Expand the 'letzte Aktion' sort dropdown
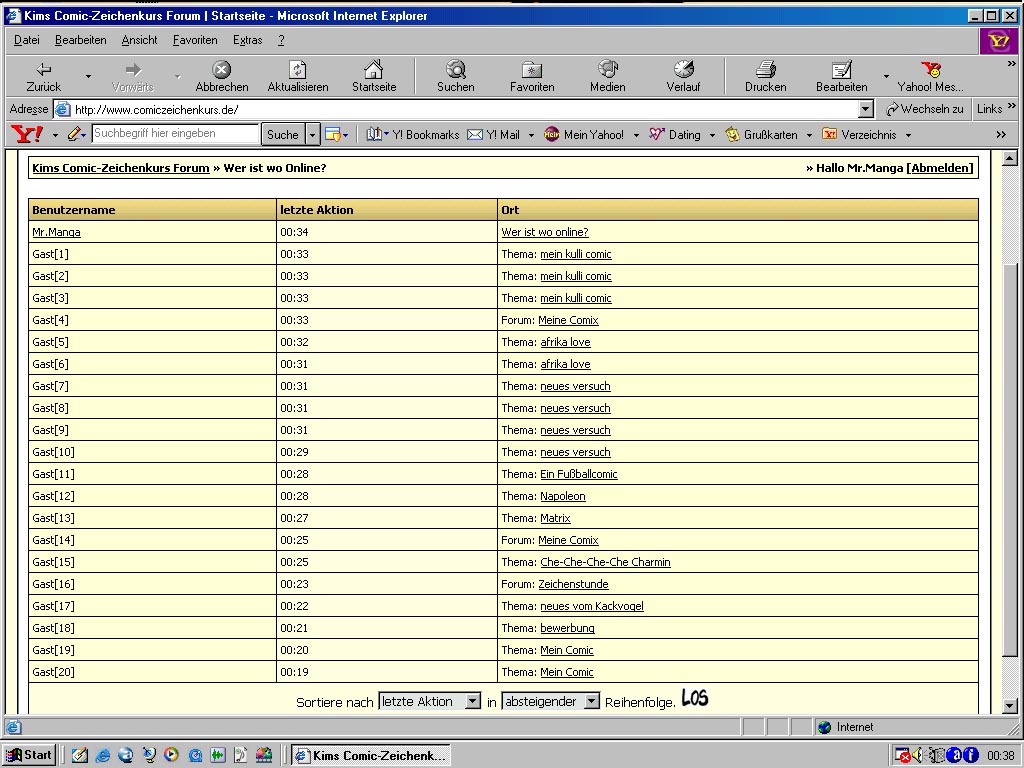Viewport: 1024px width, 768px height. (473, 702)
